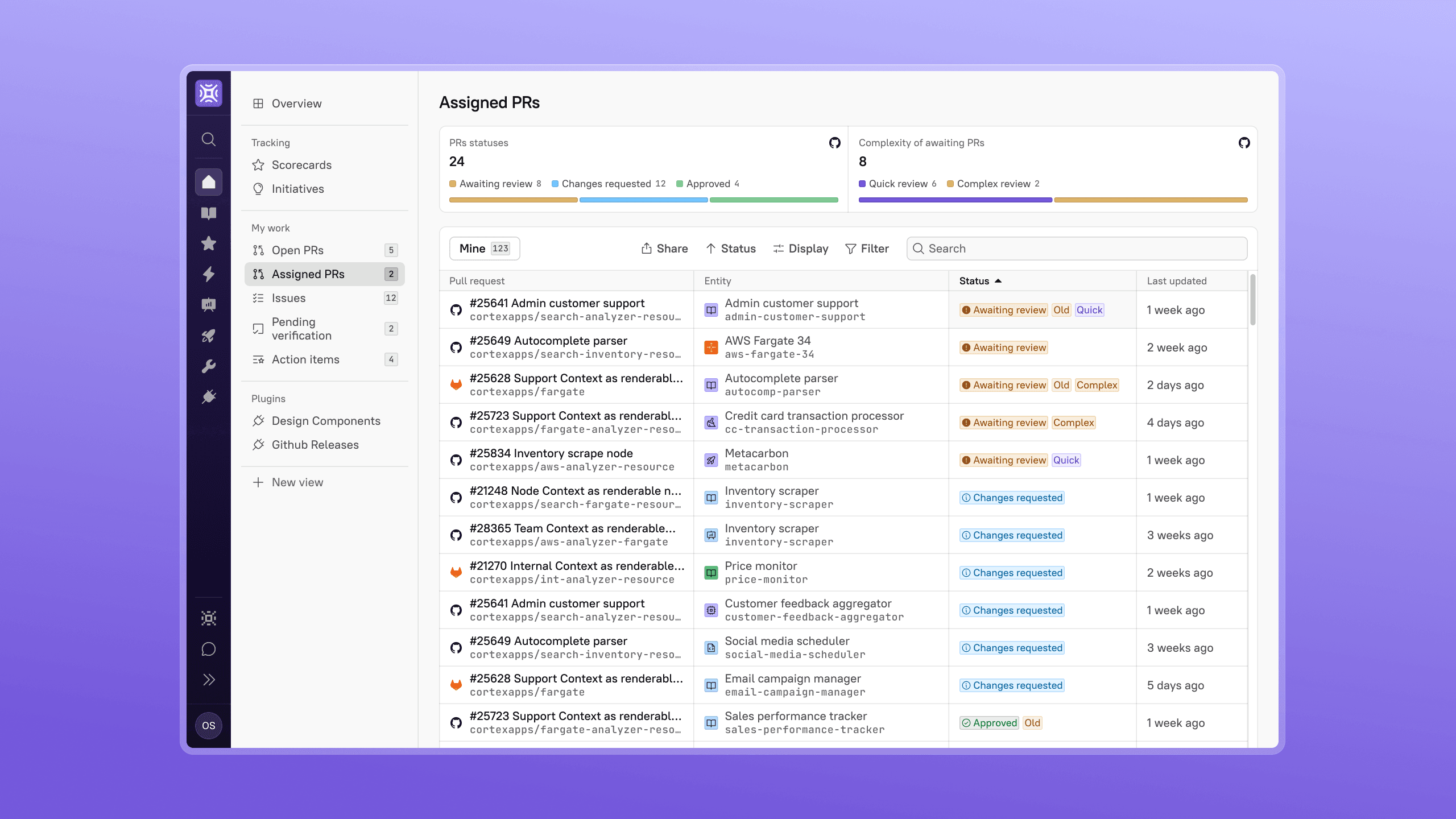Click the pixel grid icon near the sidebar bottom
1456x819 pixels.
pos(209,618)
